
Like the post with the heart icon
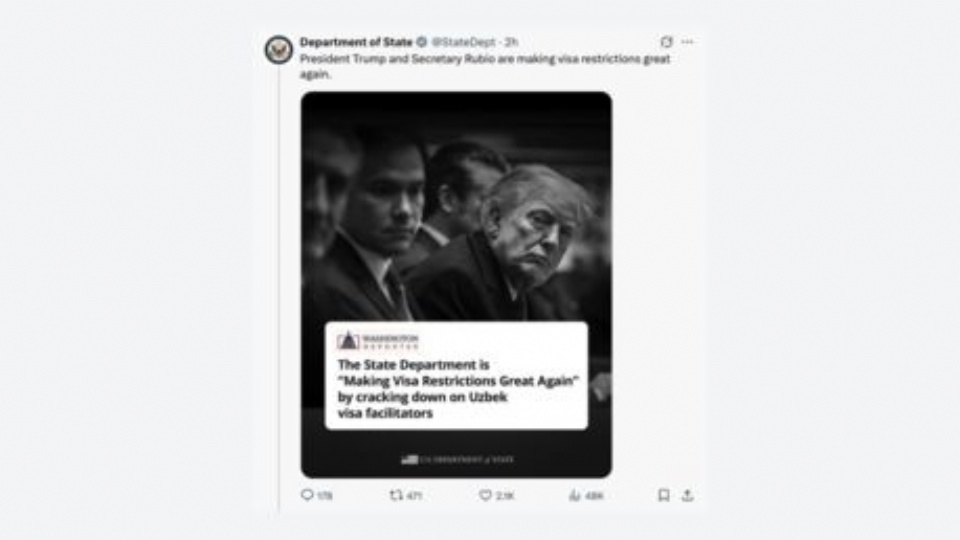(x=485, y=495)
